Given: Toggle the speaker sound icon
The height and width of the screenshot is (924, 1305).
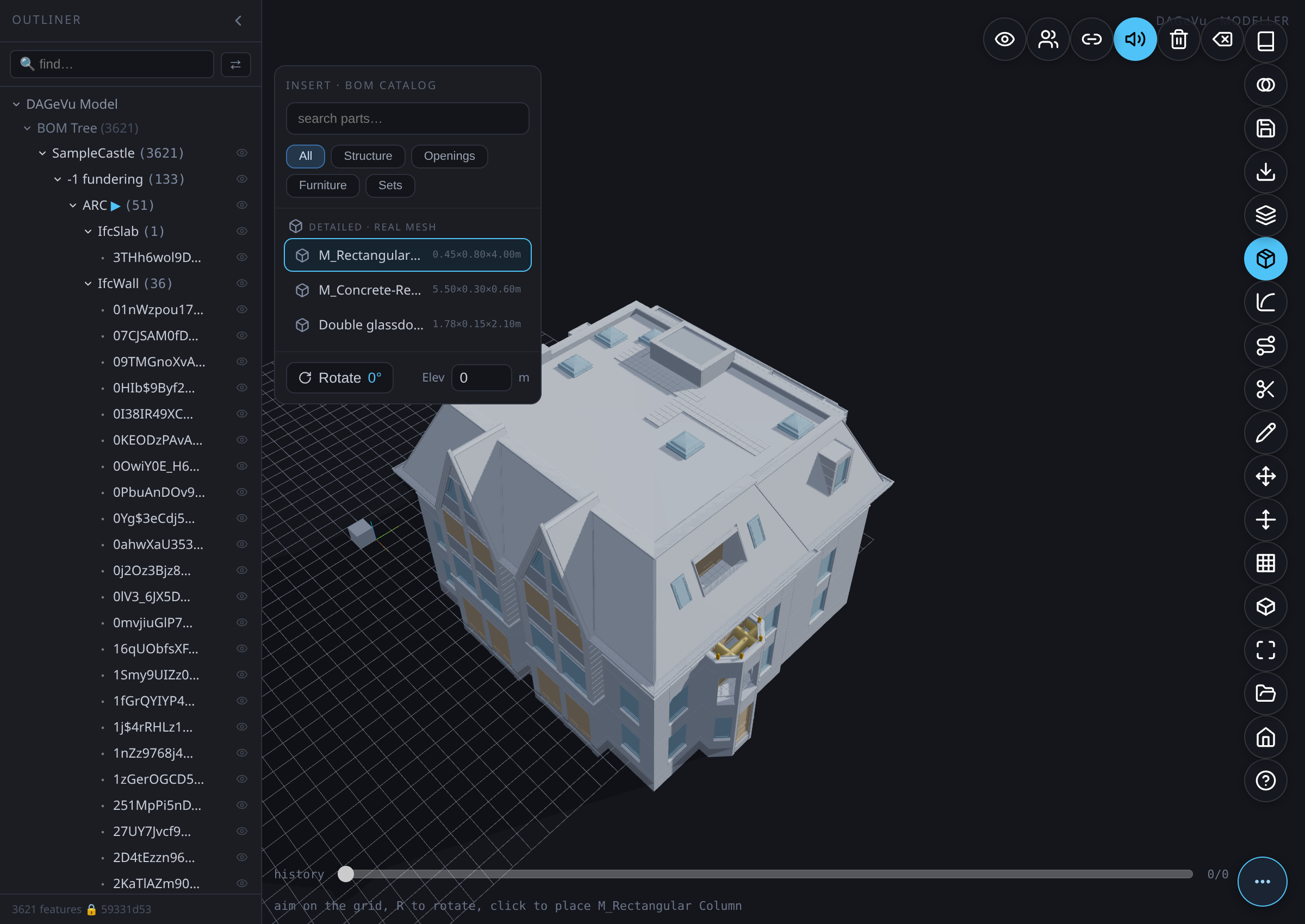Looking at the screenshot, I should pyautogui.click(x=1135, y=39).
